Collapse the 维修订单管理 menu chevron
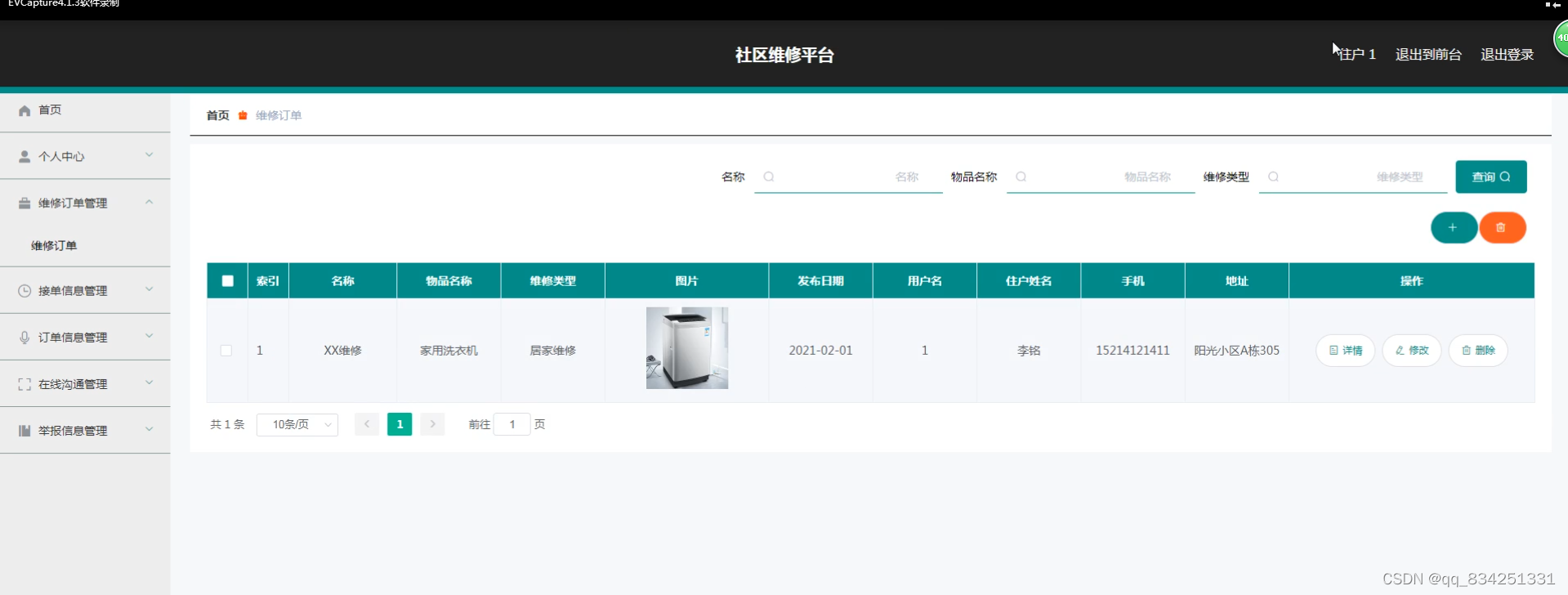 [149, 202]
